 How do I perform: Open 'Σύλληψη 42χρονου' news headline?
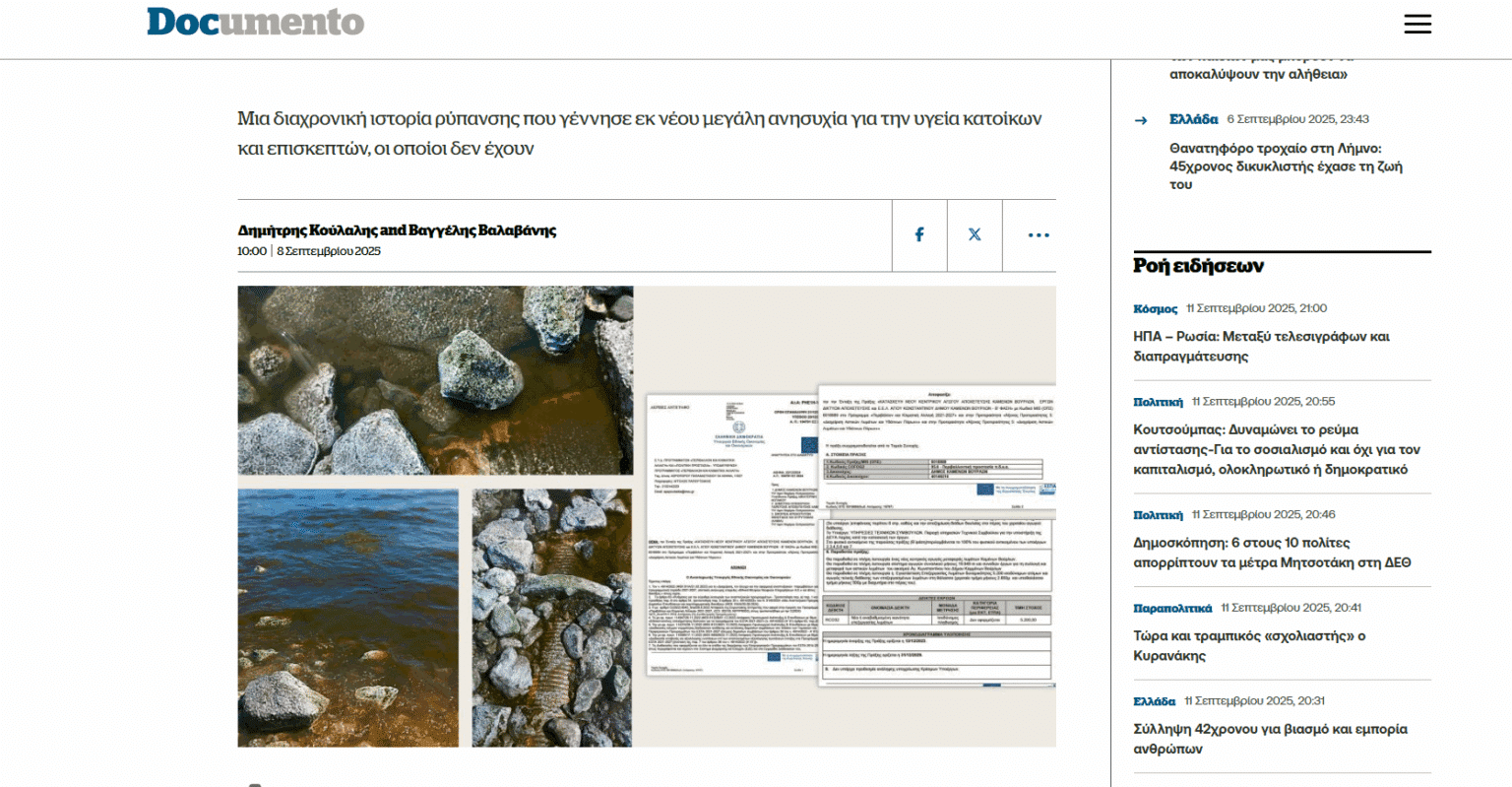tap(1269, 739)
